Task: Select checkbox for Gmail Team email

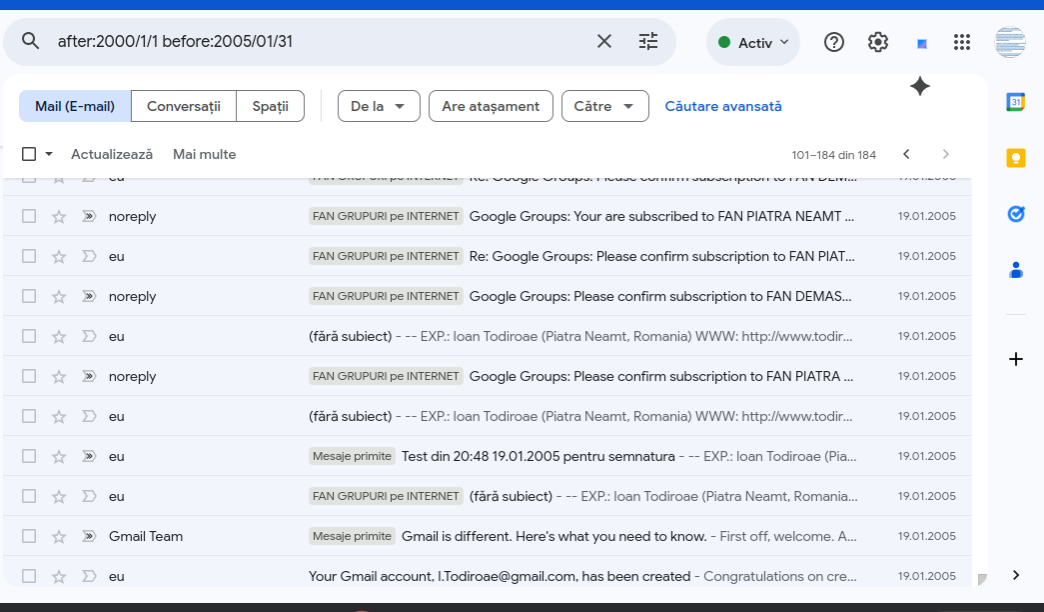Action: 29,536
